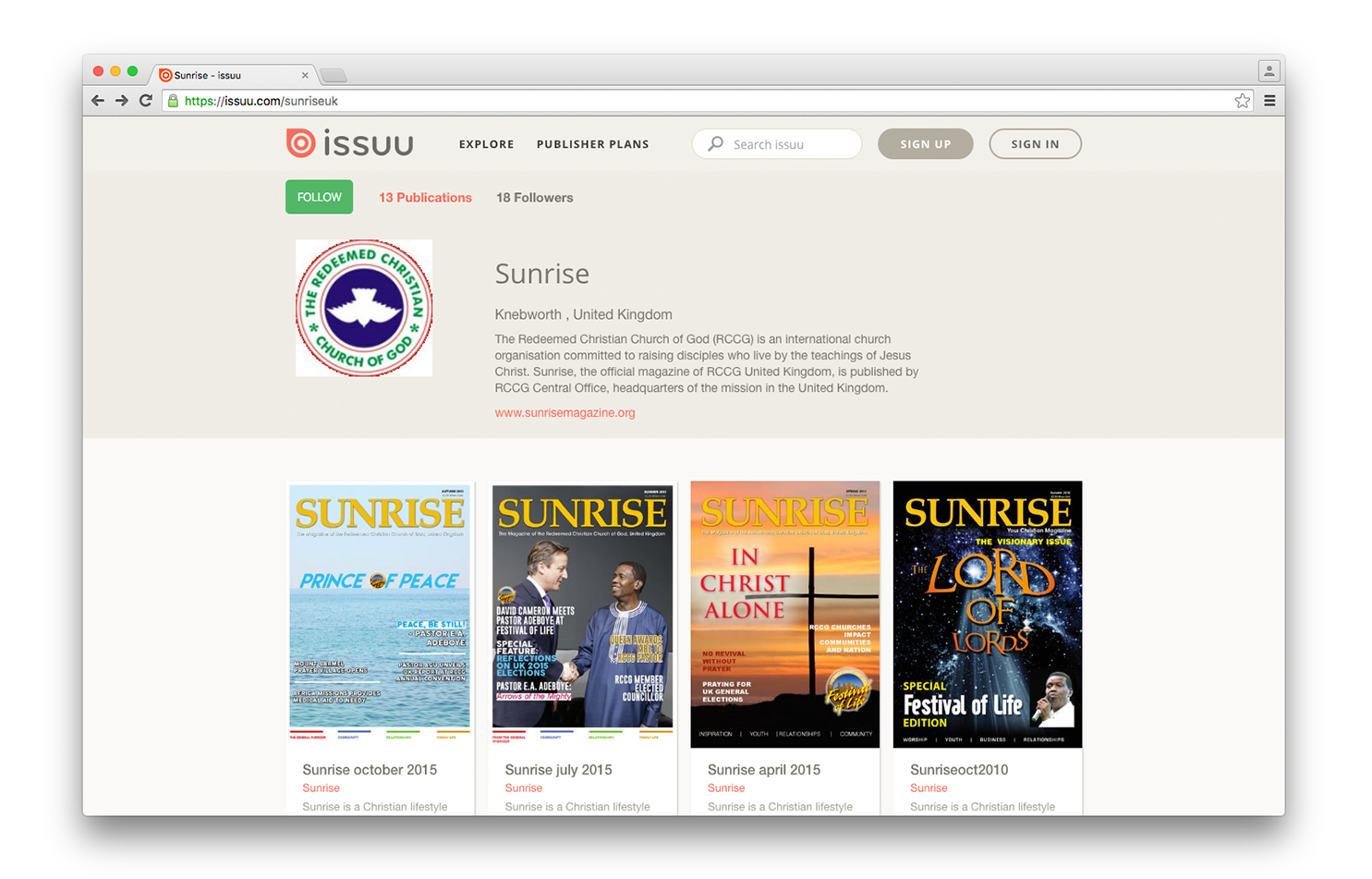Switch to the 18 Followers tab
The height and width of the screenshot is (879, 1372).
click(x=534, y=198)
